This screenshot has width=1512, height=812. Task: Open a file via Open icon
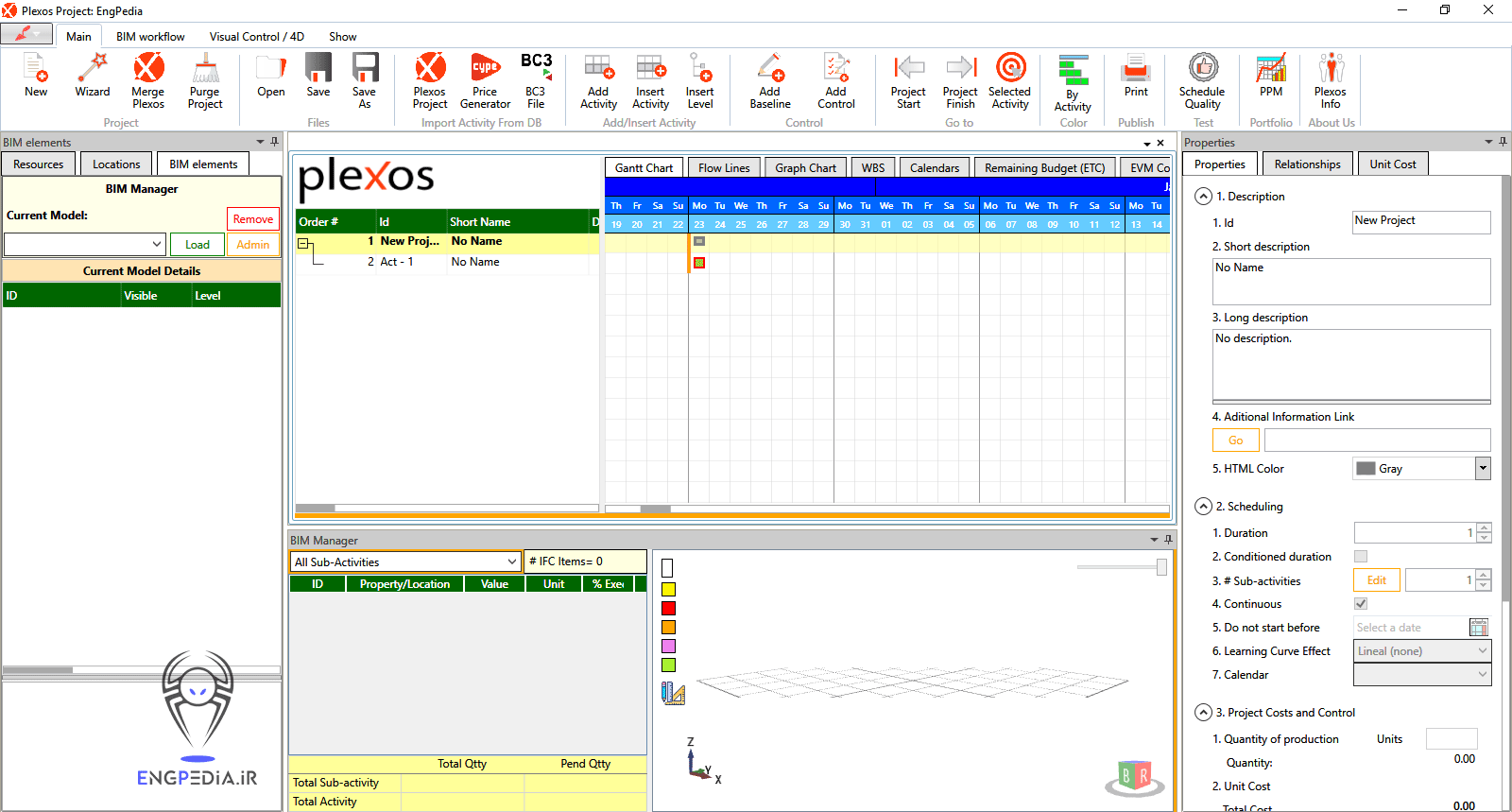click(271, 76)
